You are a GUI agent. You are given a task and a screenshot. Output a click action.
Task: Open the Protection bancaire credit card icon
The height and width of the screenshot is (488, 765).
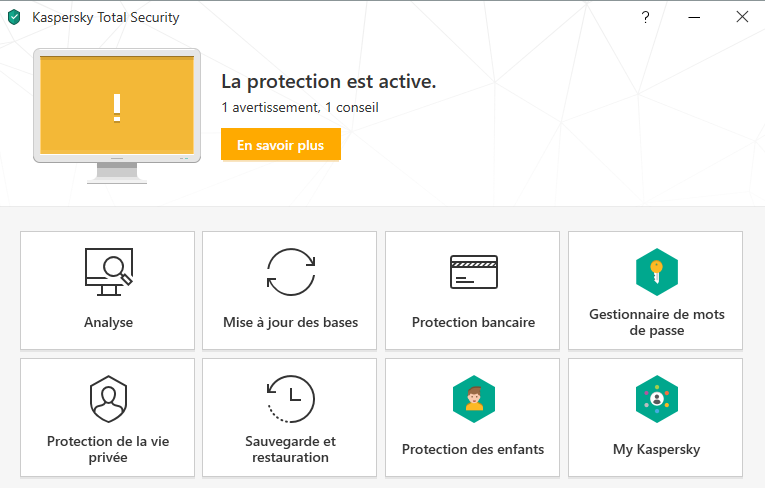tap(473, 272)
